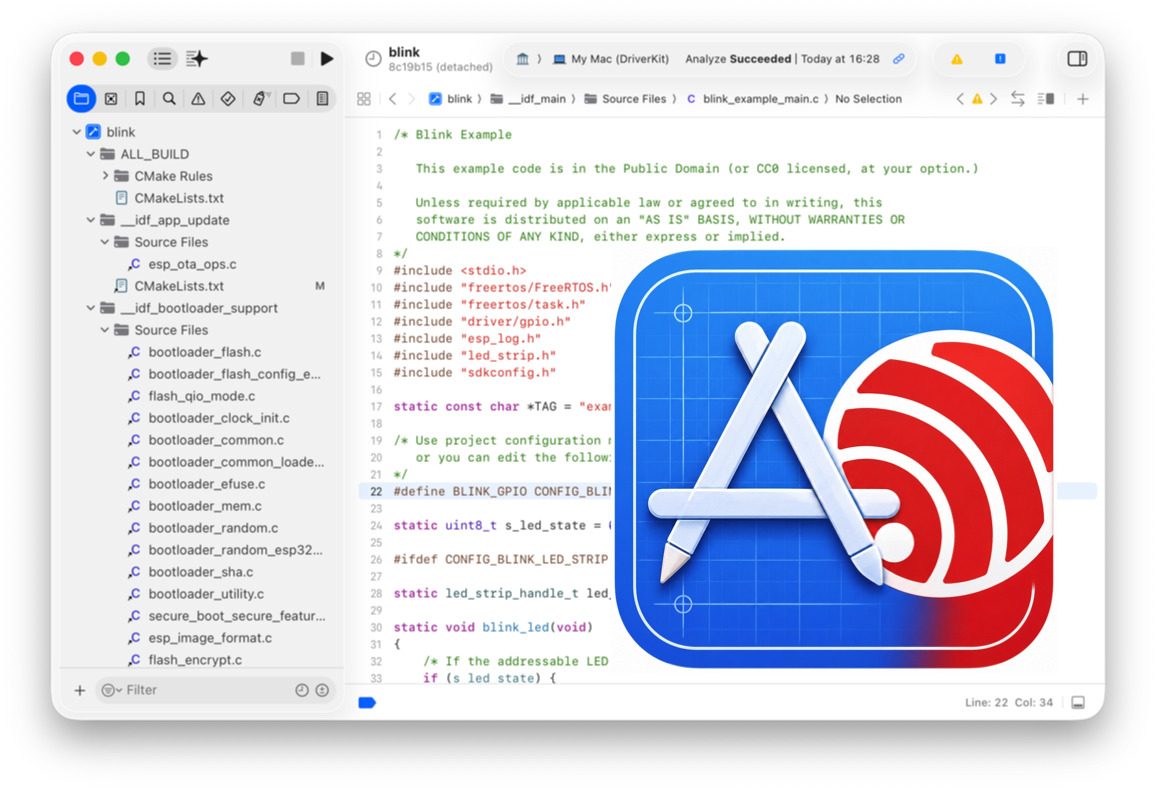Select bootloader_sha.c file

click(201, 572)
